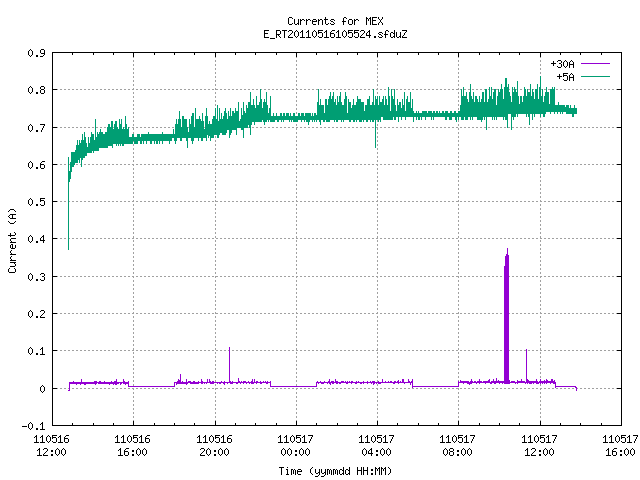Click the y-axis label 'Current (A)'
Screen dimensions: 640x480
point(12,240)
